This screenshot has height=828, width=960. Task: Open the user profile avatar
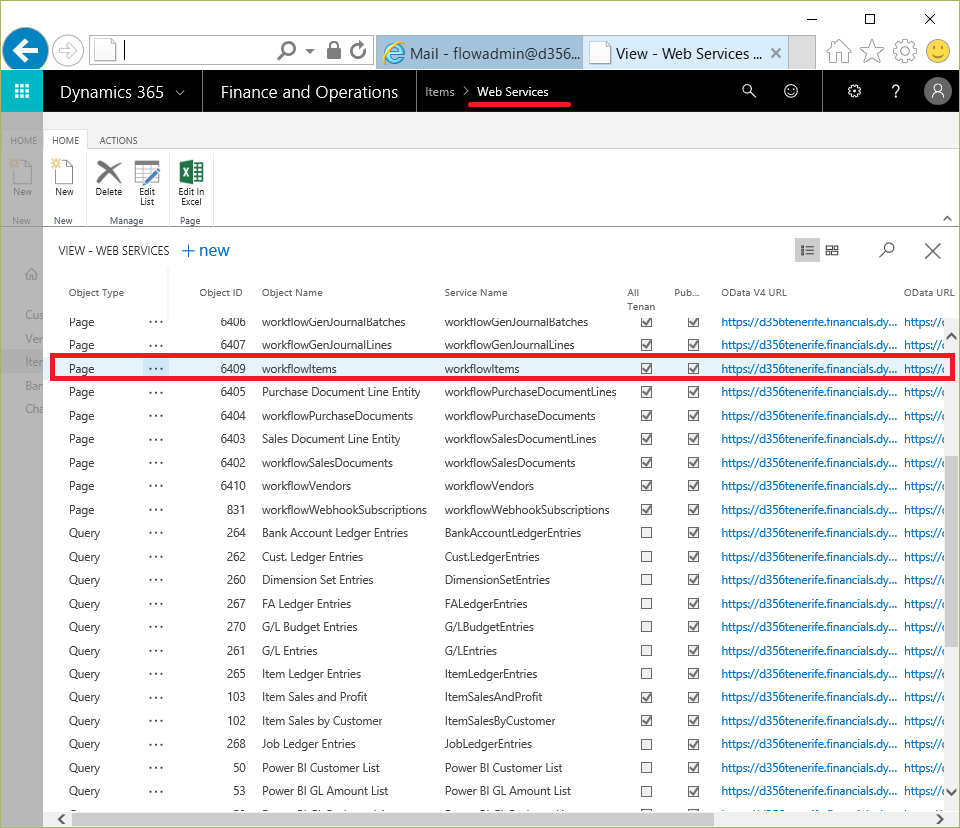[937, 91]
